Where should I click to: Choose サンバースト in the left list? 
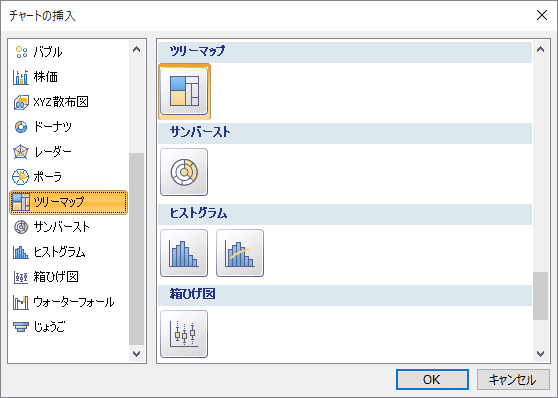tap(68, 227)
